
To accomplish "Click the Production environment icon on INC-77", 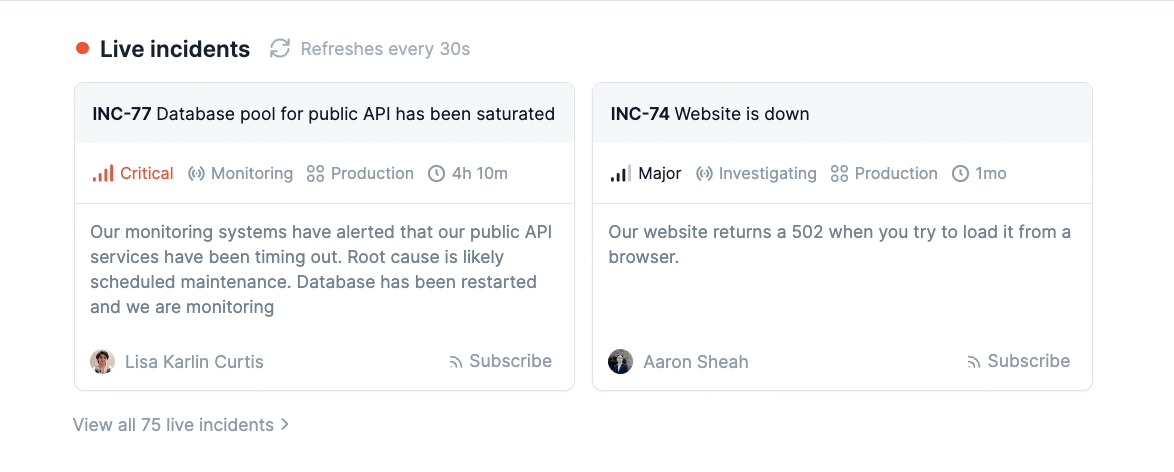I will 315,174.
